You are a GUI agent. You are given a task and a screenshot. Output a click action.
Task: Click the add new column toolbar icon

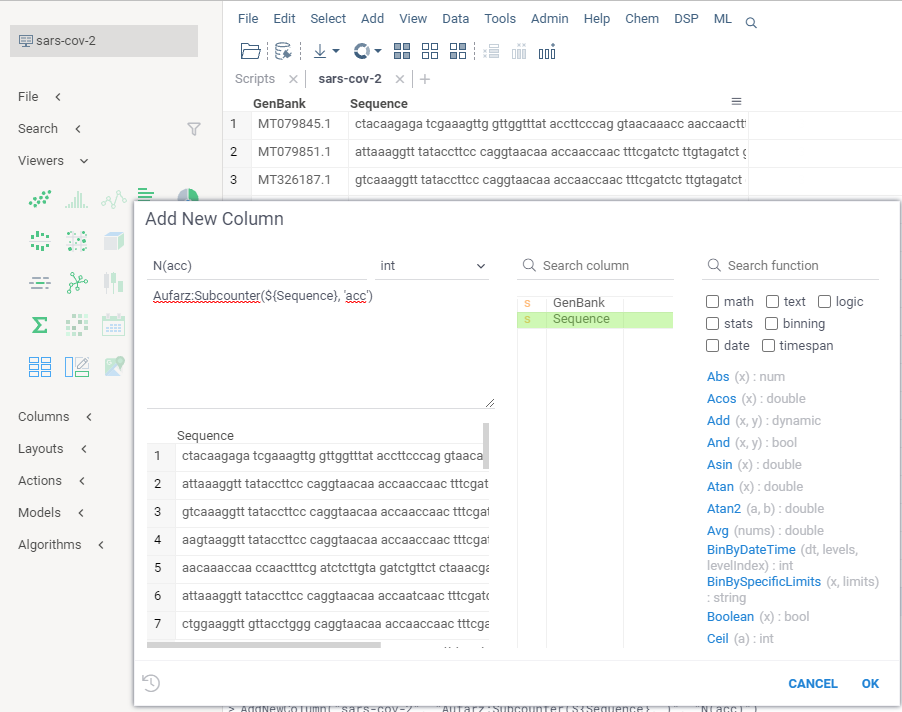coord(547,51)
